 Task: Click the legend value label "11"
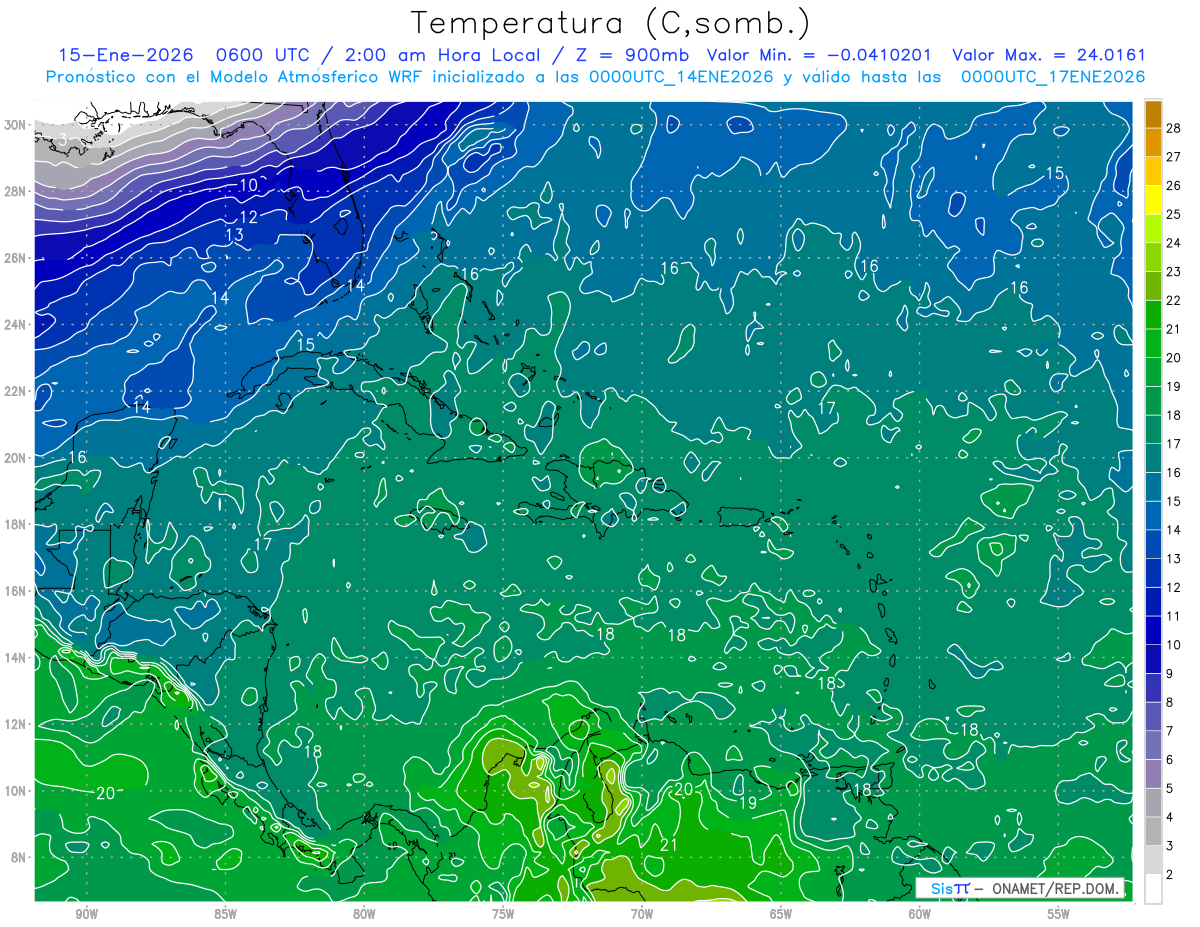coord(1174,617)
